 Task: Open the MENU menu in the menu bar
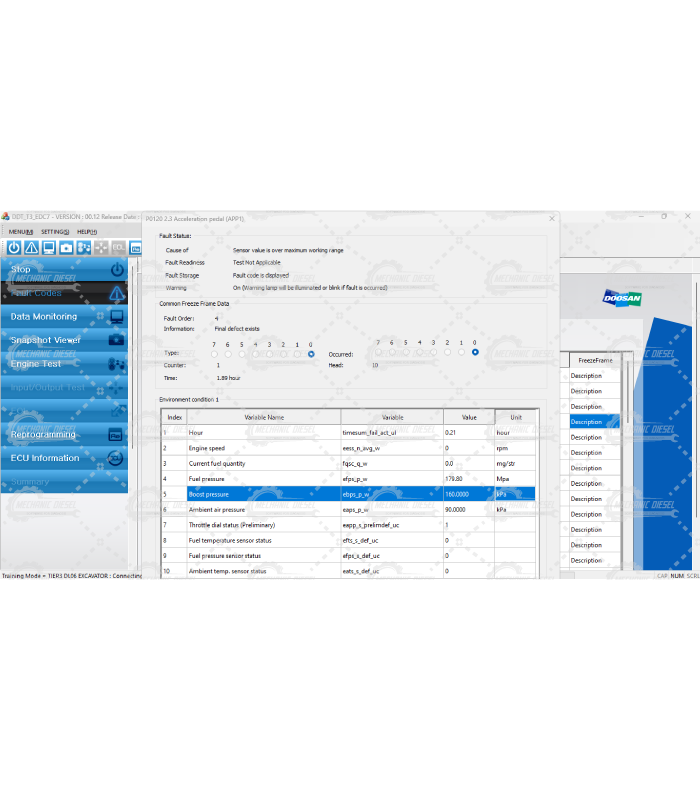point(21,232)
